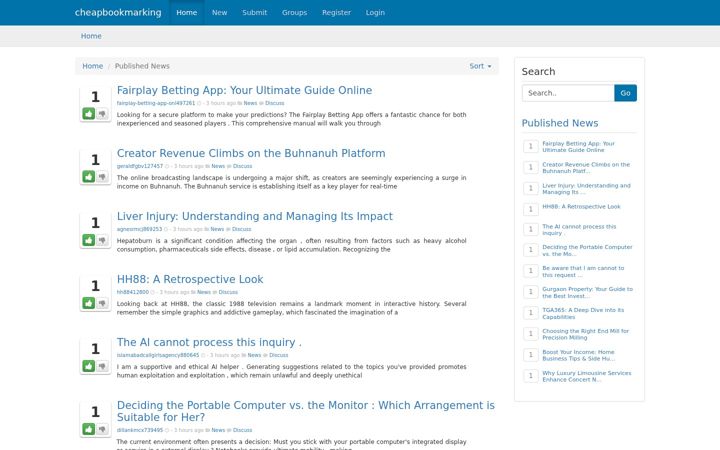View user agnesmcjl869253 profile

pyautogui.click(x=139, y=229)
